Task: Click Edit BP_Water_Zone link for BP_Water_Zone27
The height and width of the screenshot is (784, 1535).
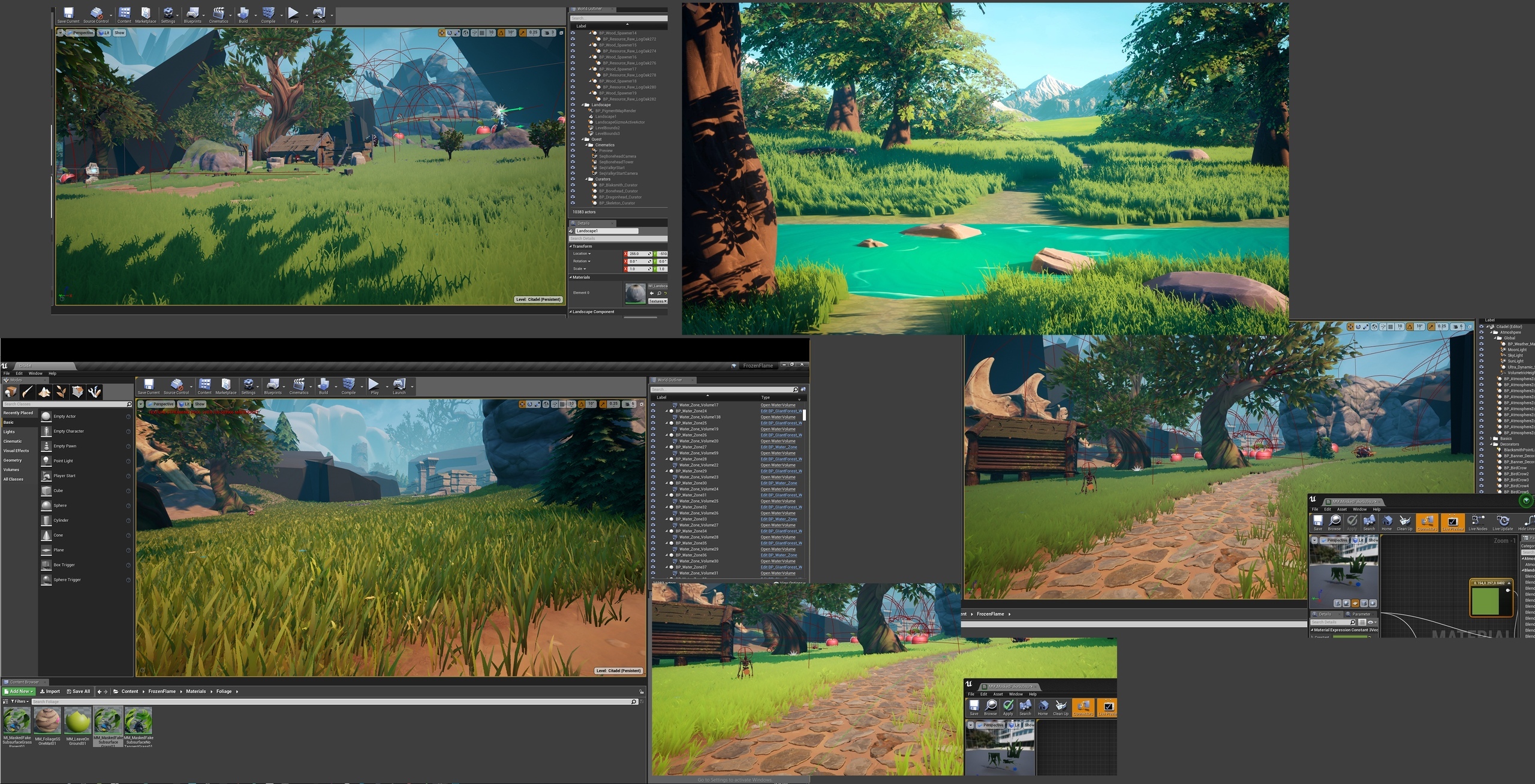Action: (x=779, y=447)
